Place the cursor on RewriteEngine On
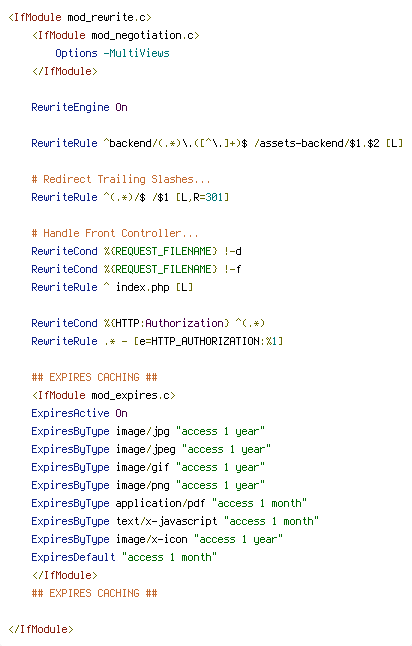This screenshot has width=412, height=646. pyautogui.click(x=80, y=108)
